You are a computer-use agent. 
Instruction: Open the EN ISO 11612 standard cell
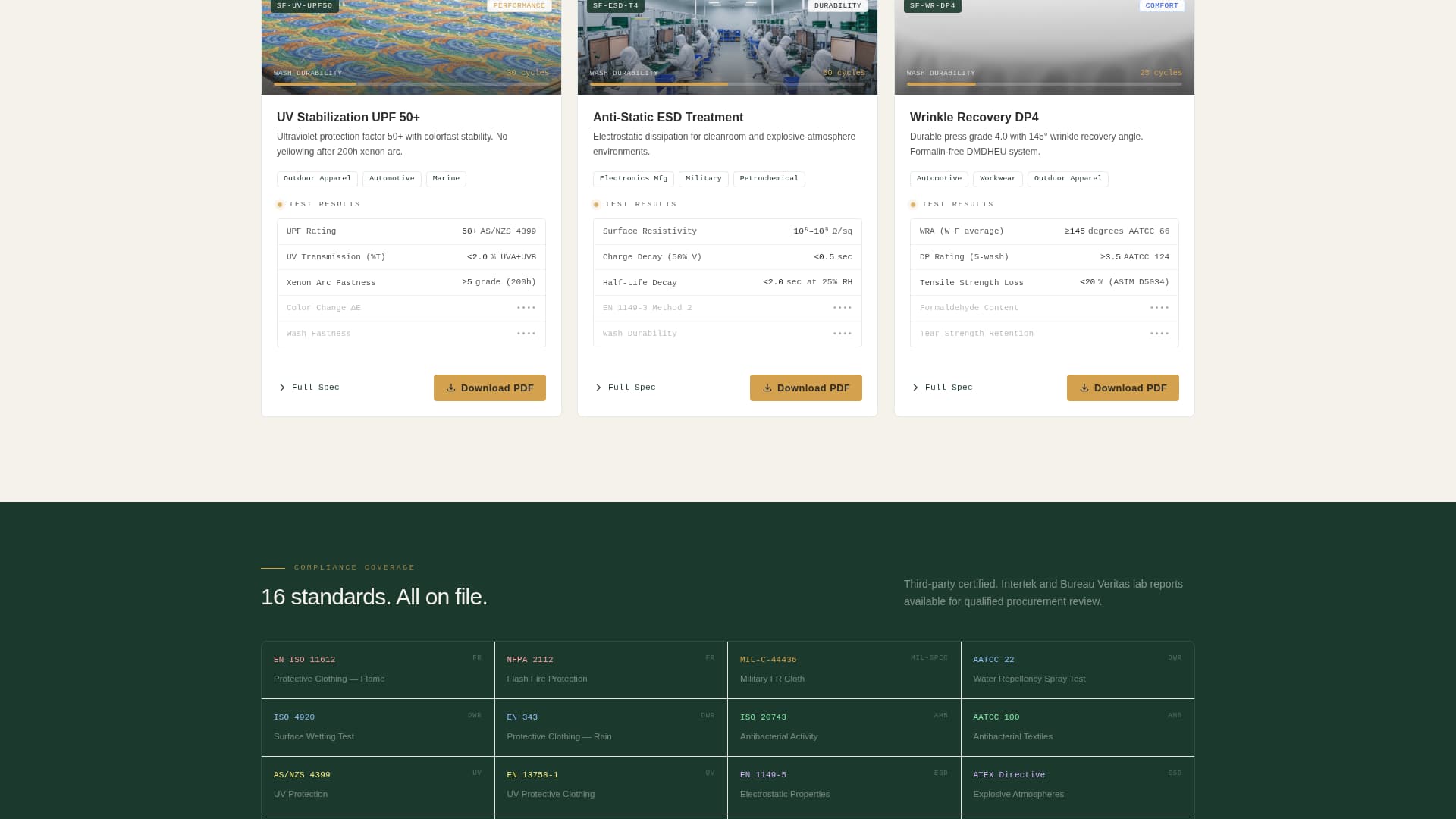378,670
